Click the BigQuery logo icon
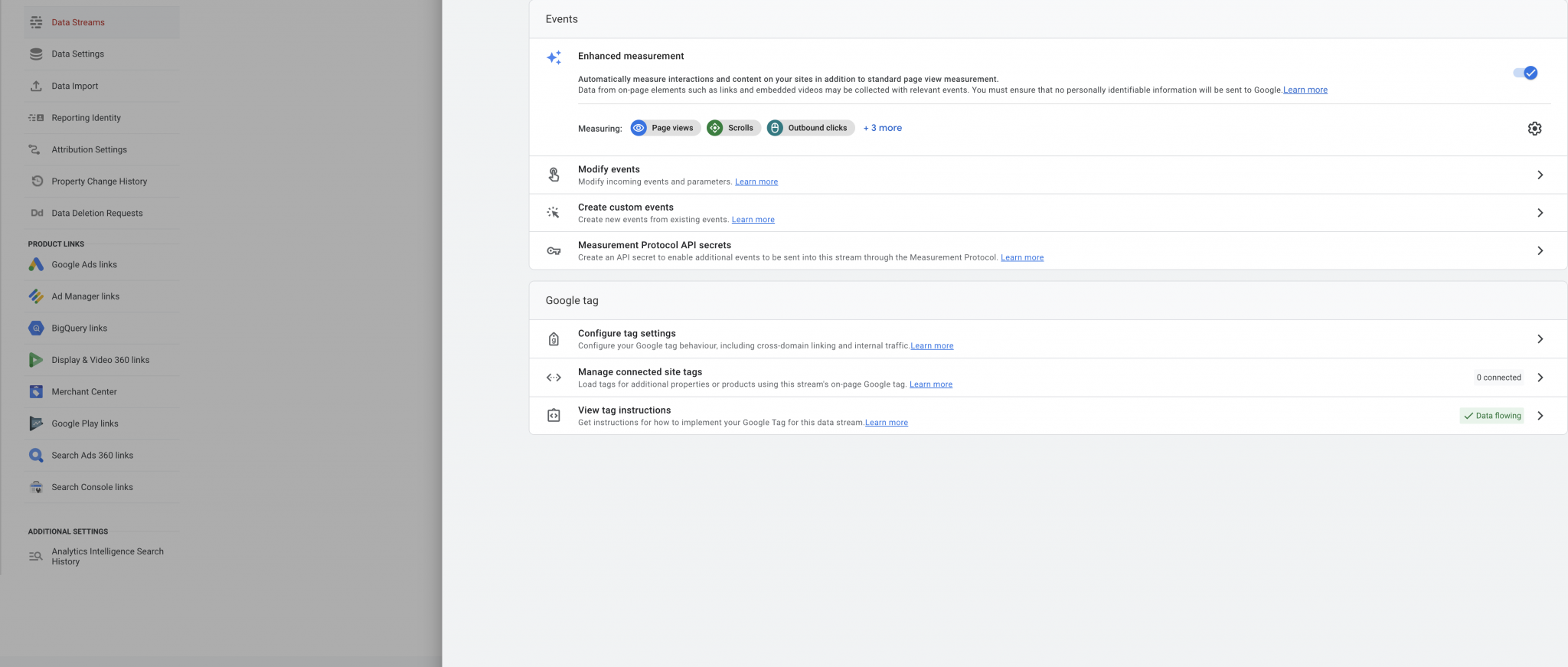 (36, 328)
